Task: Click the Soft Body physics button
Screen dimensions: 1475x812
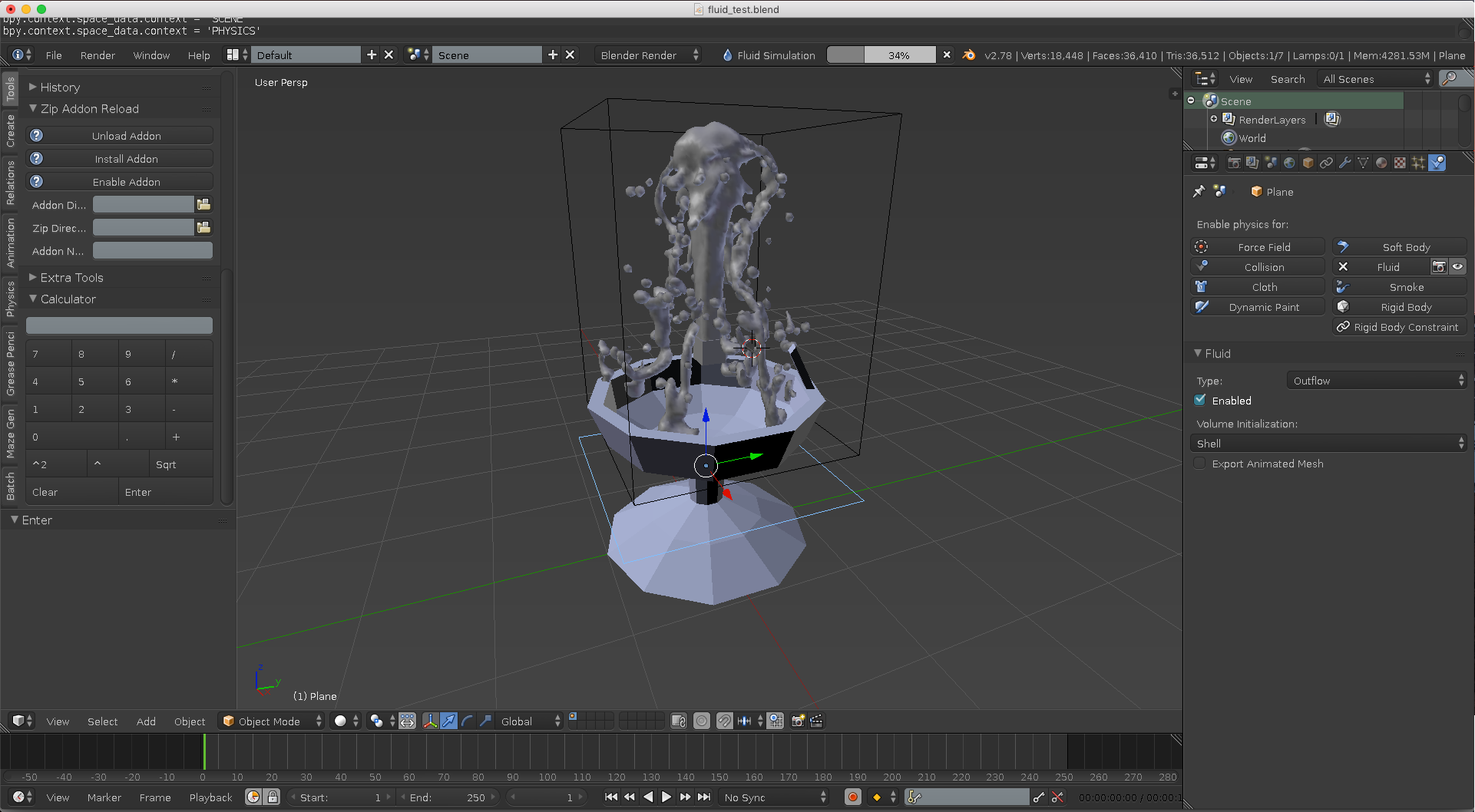Action: (1400, 246)
